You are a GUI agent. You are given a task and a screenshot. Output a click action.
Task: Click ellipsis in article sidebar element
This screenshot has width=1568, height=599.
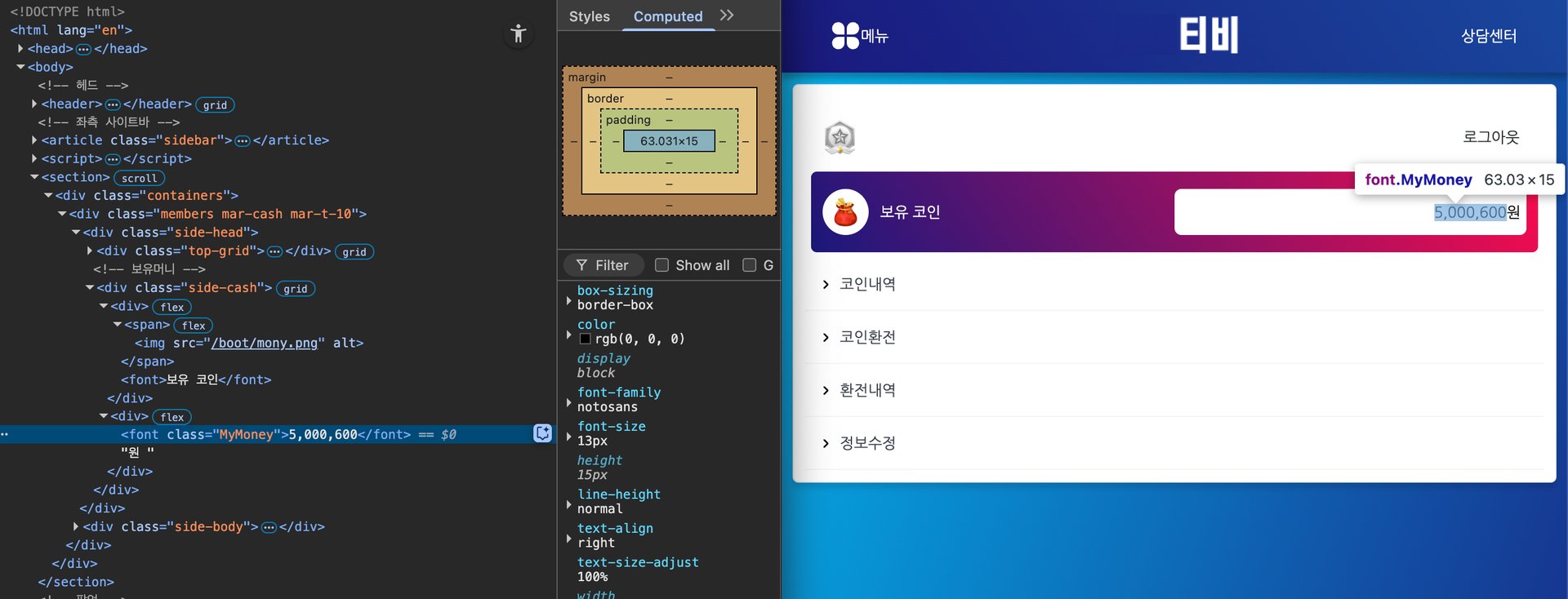click(243, 141)
